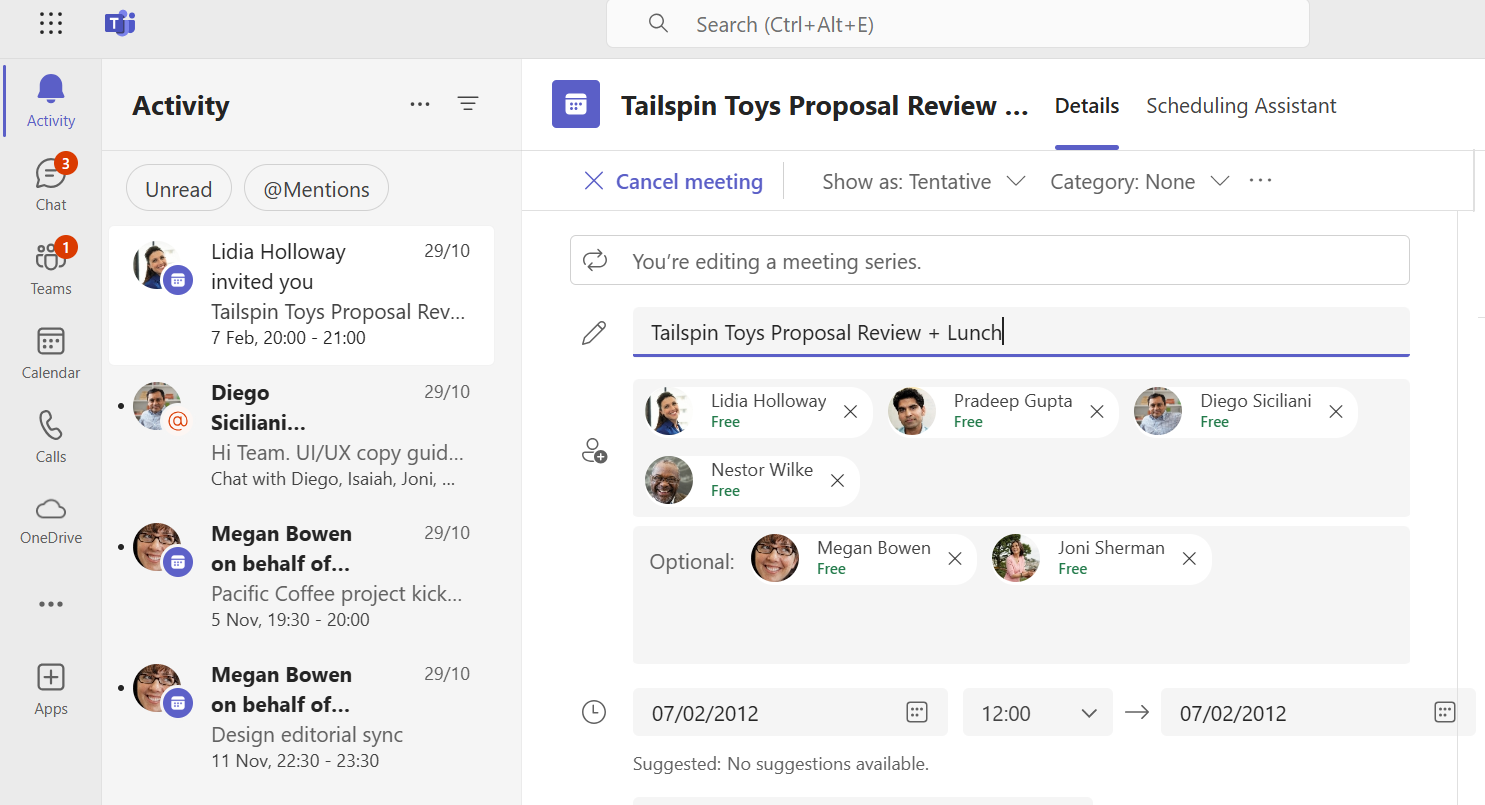Click Pradeep Gupta's attendee avatar
1485x805 pixels.
(912, 411)
